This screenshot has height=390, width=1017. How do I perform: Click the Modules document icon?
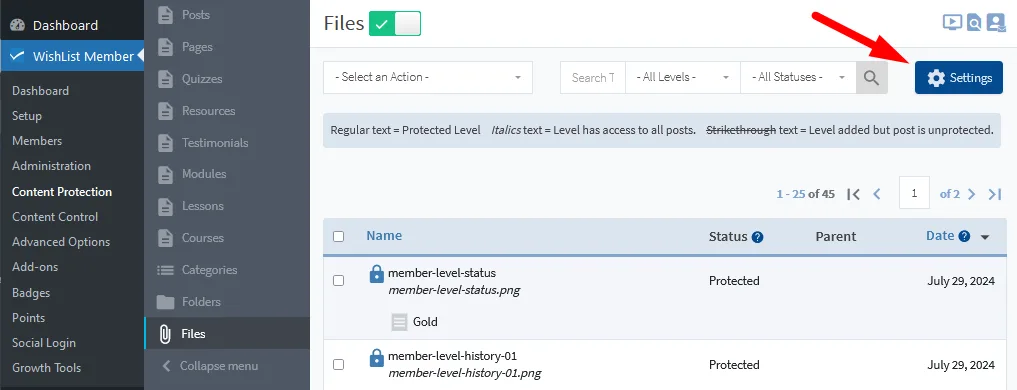[x=166, y=174]
